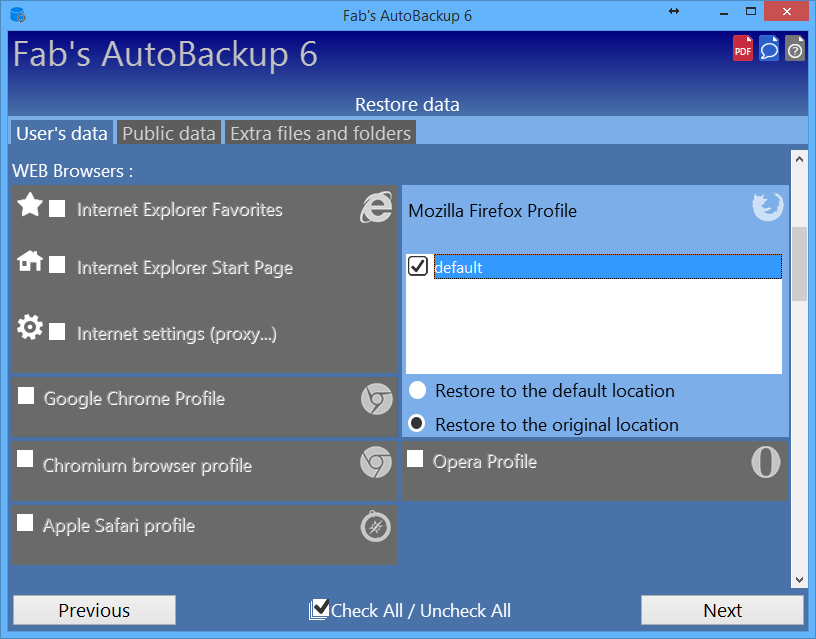816x639 pixels.
Task: Click the vertical scrollbar thumb
Action: [799, 264]
